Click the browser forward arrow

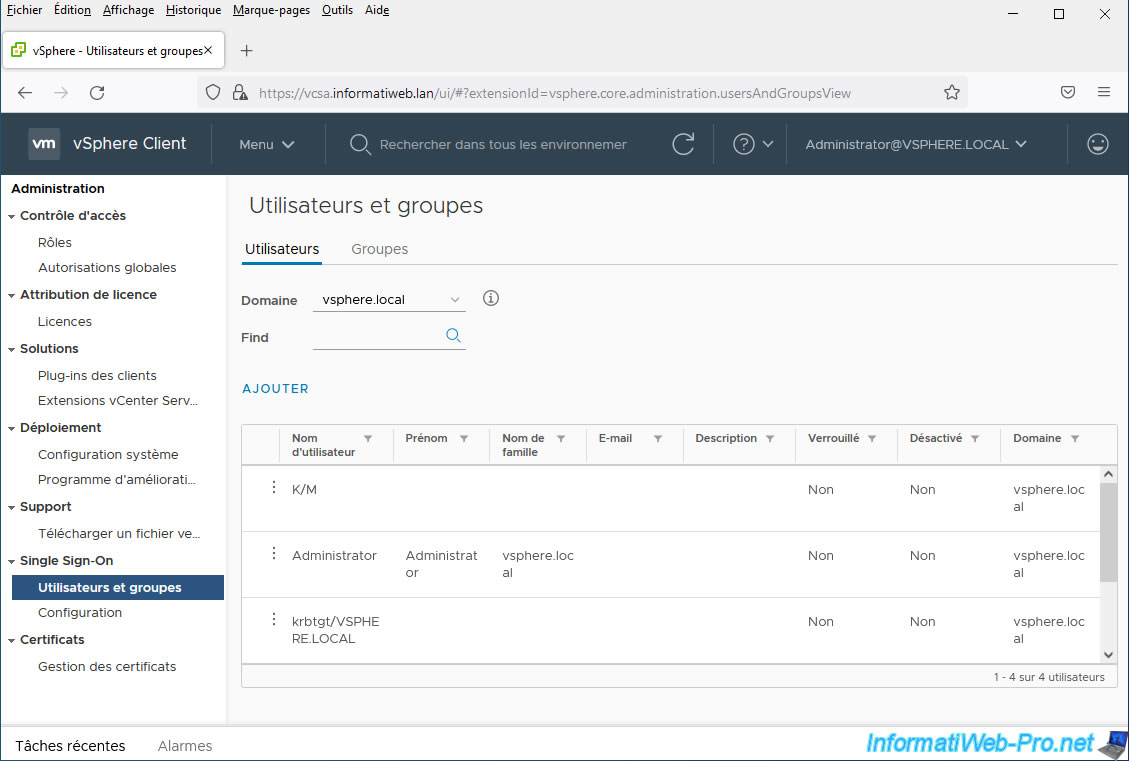coord(61,93)
